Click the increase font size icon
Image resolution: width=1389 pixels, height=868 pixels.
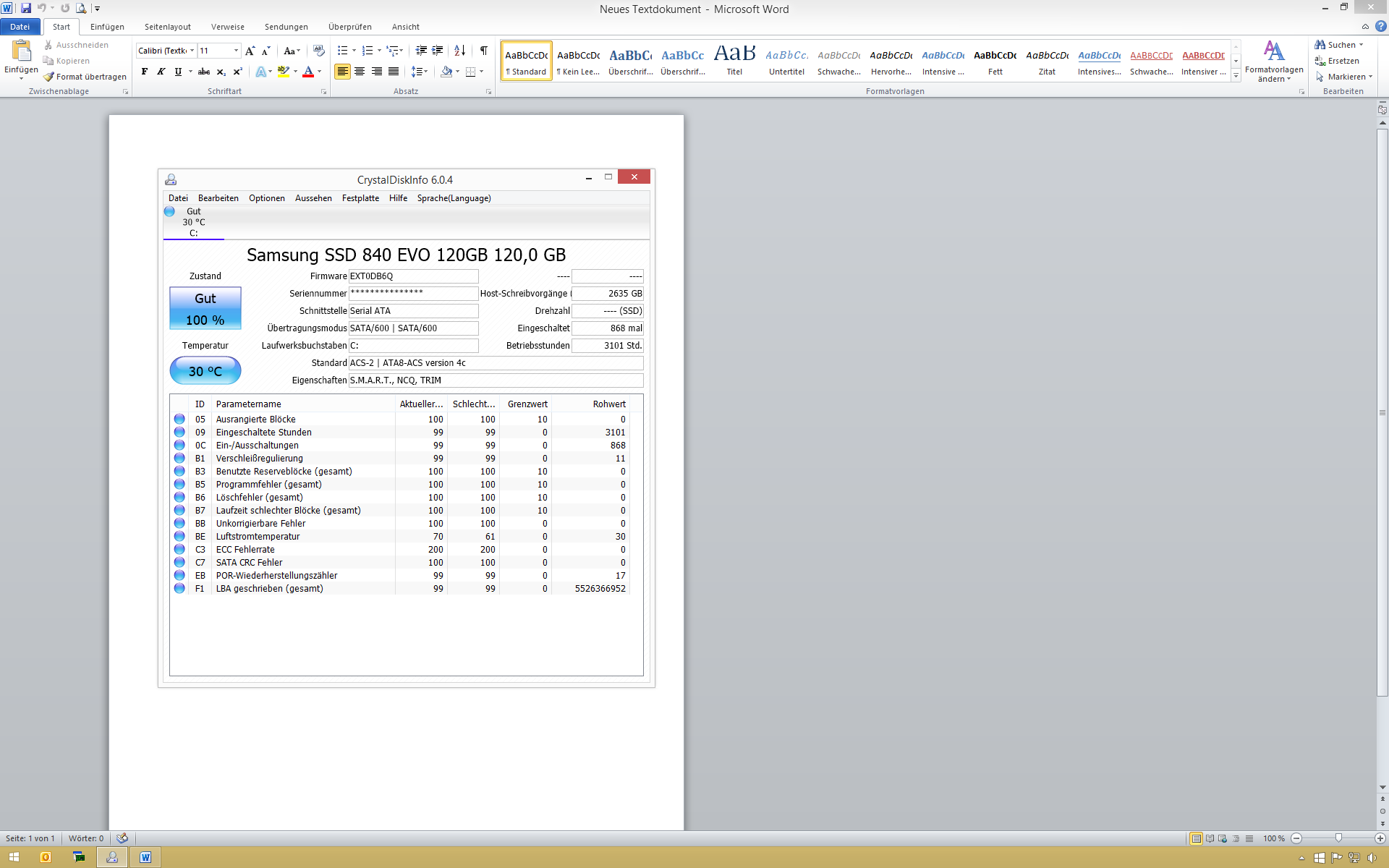(x=250, y=51)
